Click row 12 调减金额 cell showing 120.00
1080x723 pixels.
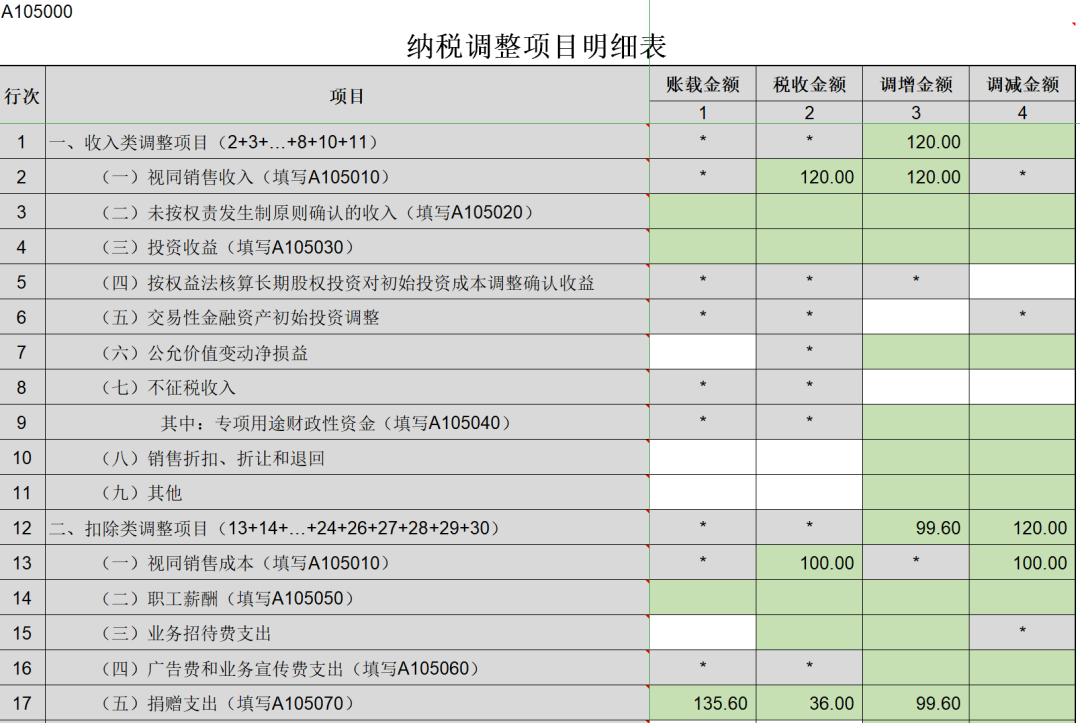(x=1022, y=528)
